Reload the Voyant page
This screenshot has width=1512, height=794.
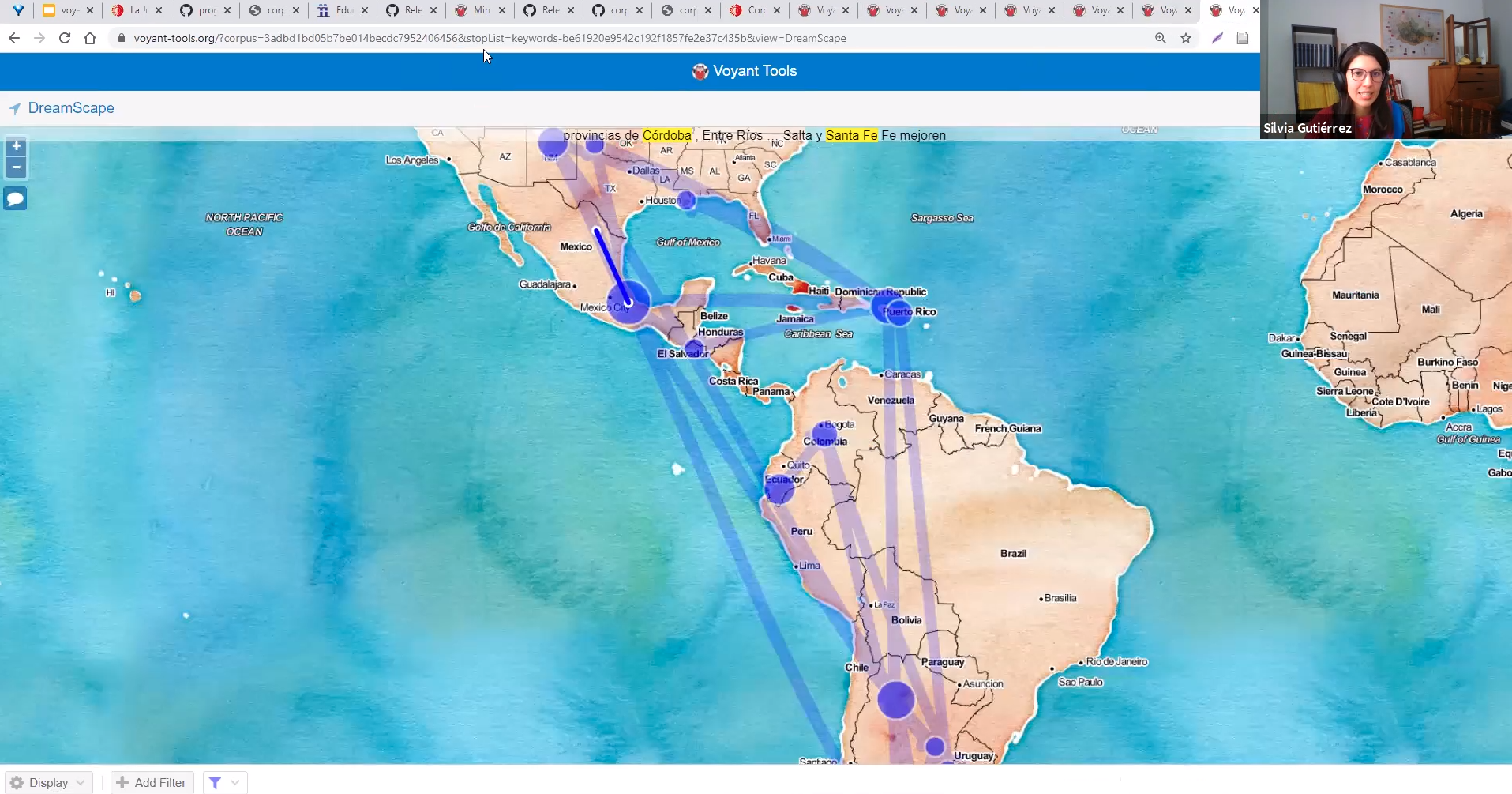click(x=65, y=38)
